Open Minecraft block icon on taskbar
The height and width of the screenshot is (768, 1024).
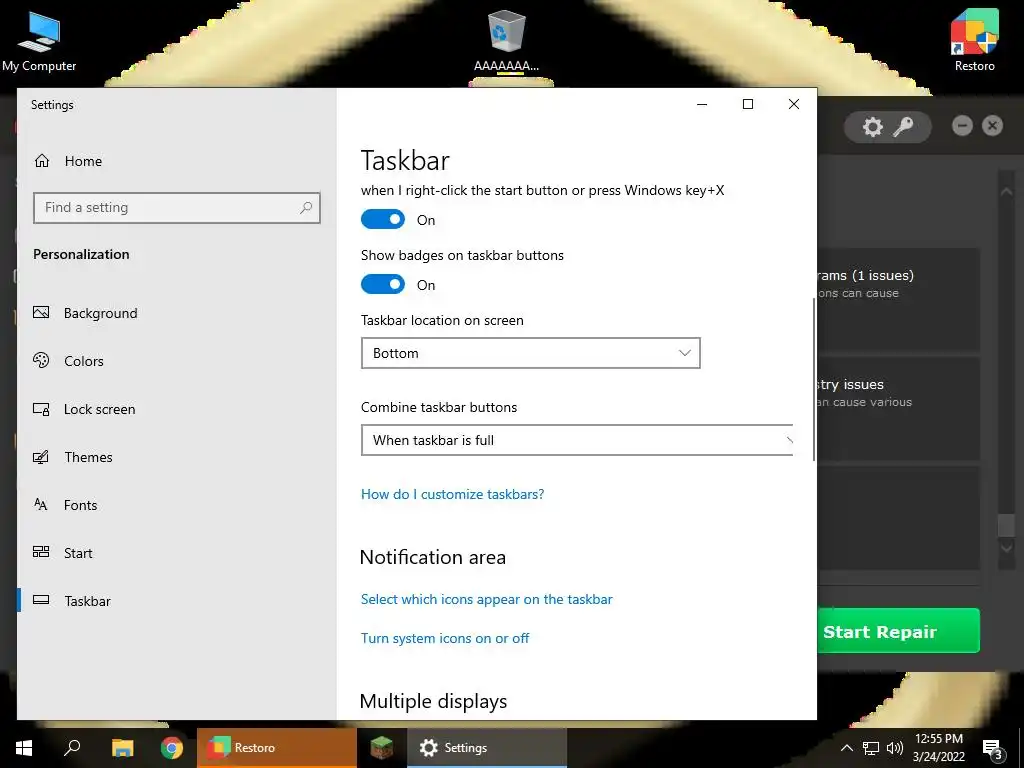[382, 748]
